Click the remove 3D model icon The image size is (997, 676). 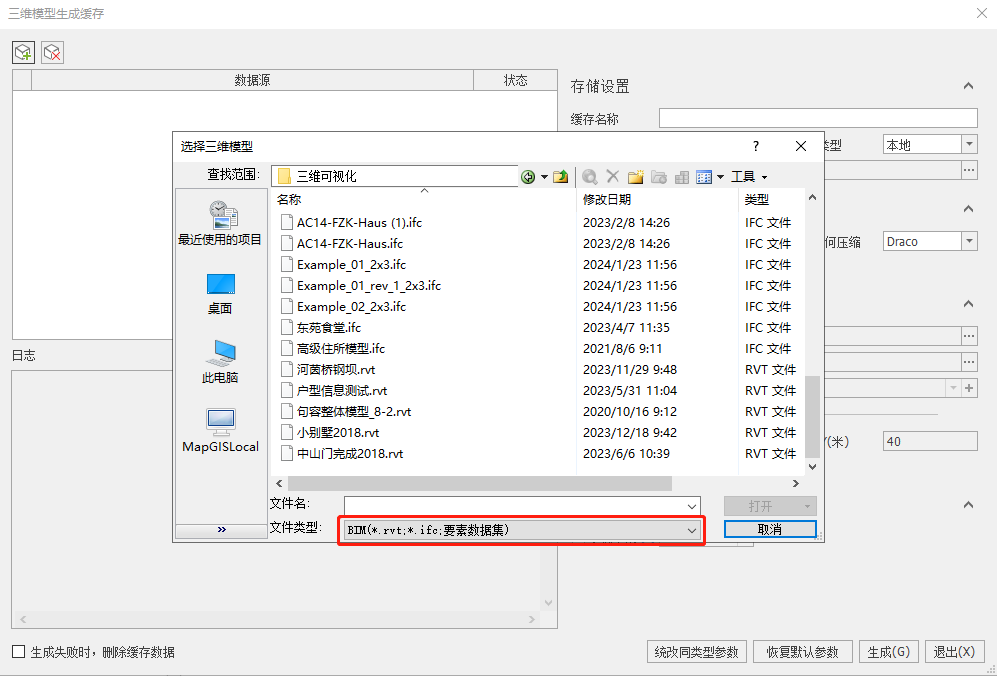52,52
